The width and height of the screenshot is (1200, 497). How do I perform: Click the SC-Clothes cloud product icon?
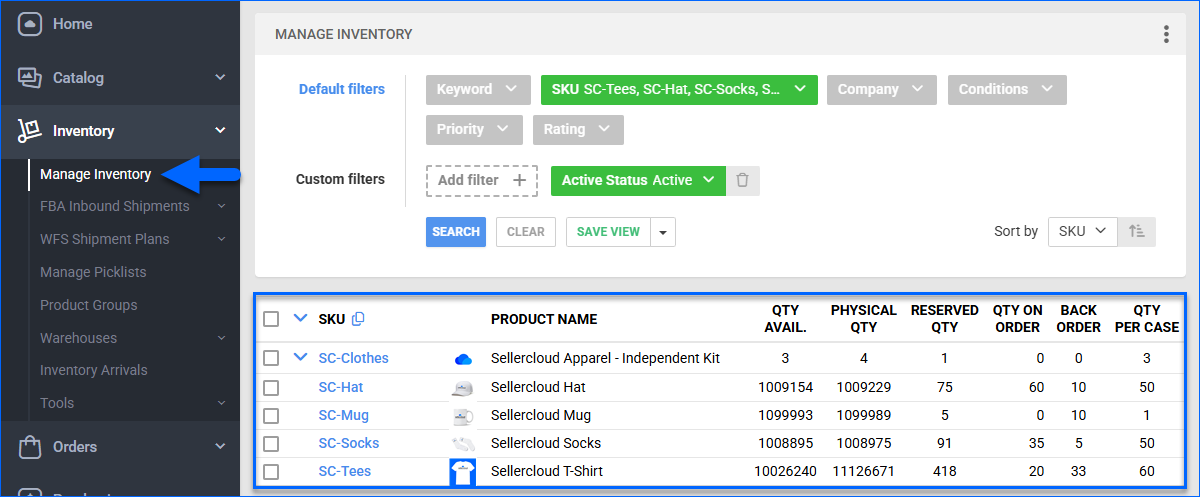(462, 359)
